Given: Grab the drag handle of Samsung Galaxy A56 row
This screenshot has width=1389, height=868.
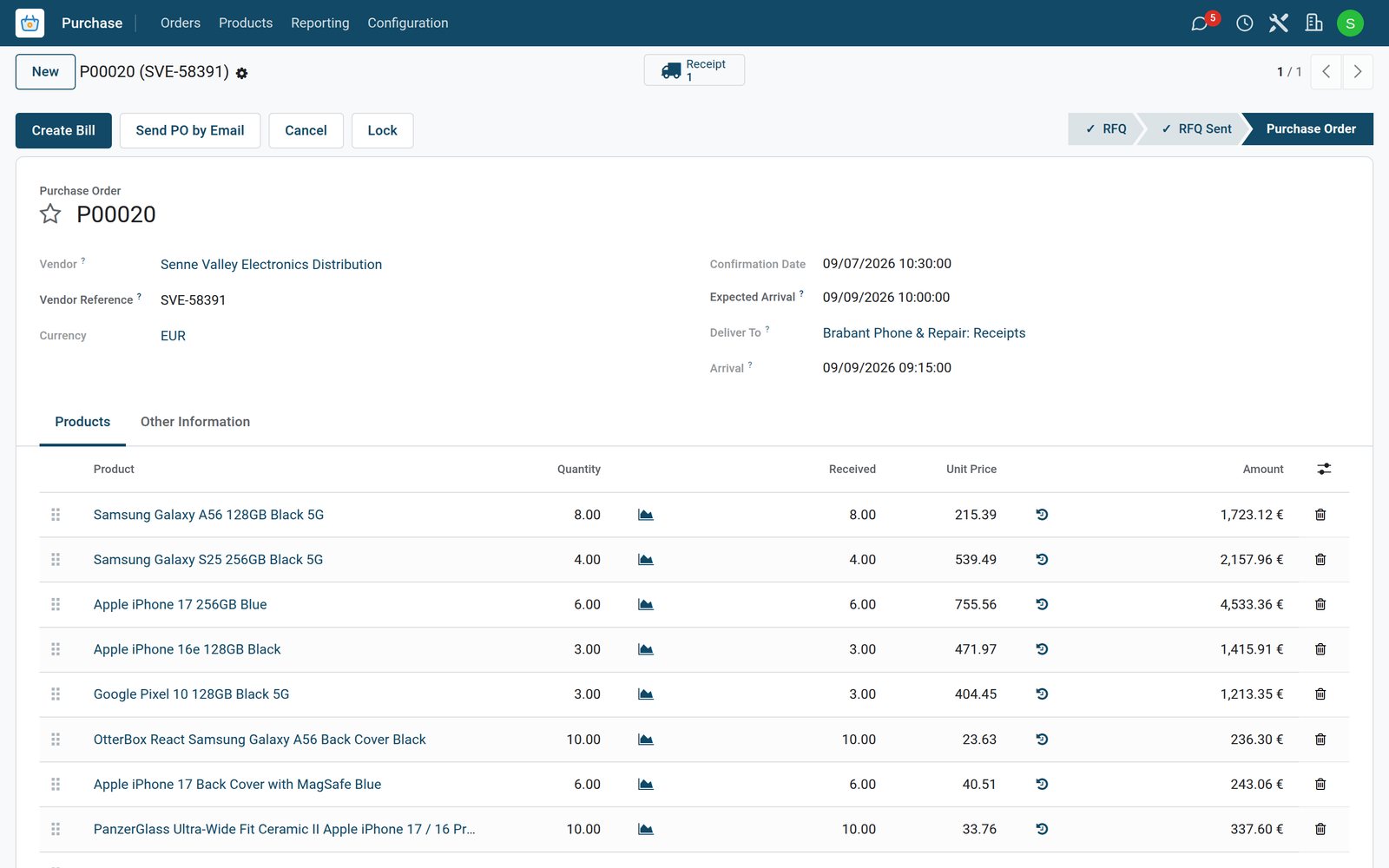Looking at the screenshot, I should point(56,515).
